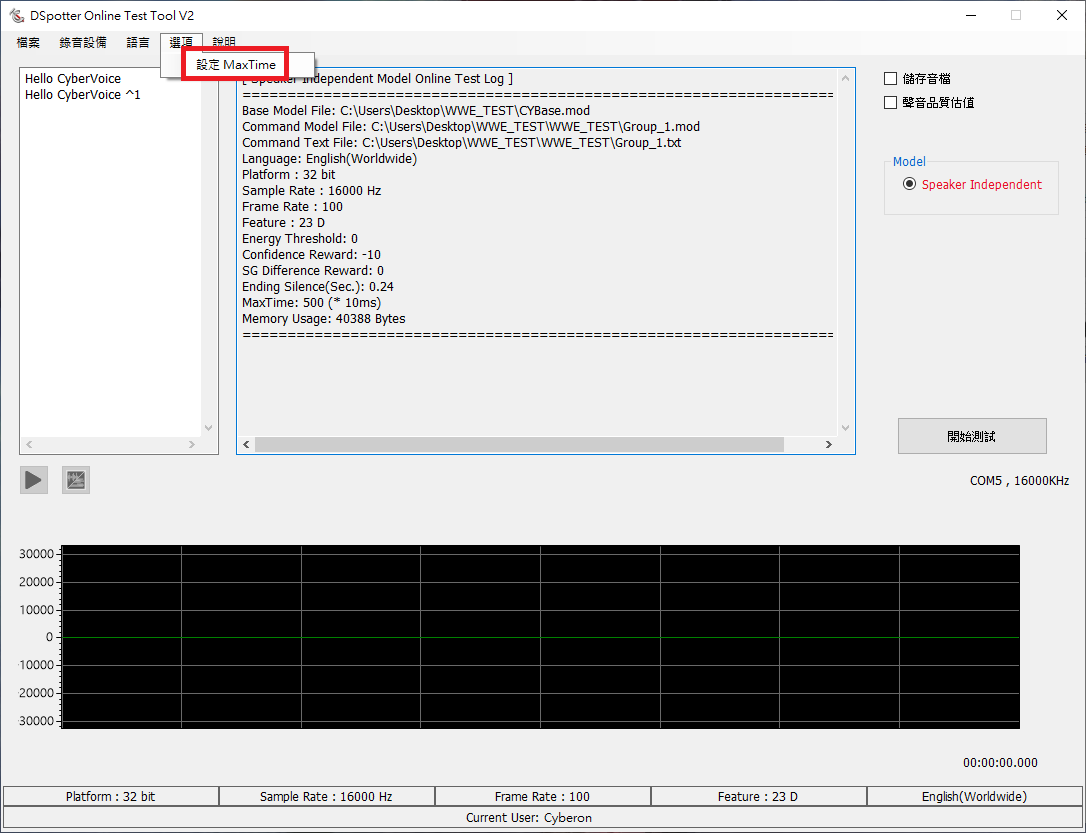Click command list right scroll arrow
Screen dimensions: 1086x833
pyautogui.click(x=193, y=444)
